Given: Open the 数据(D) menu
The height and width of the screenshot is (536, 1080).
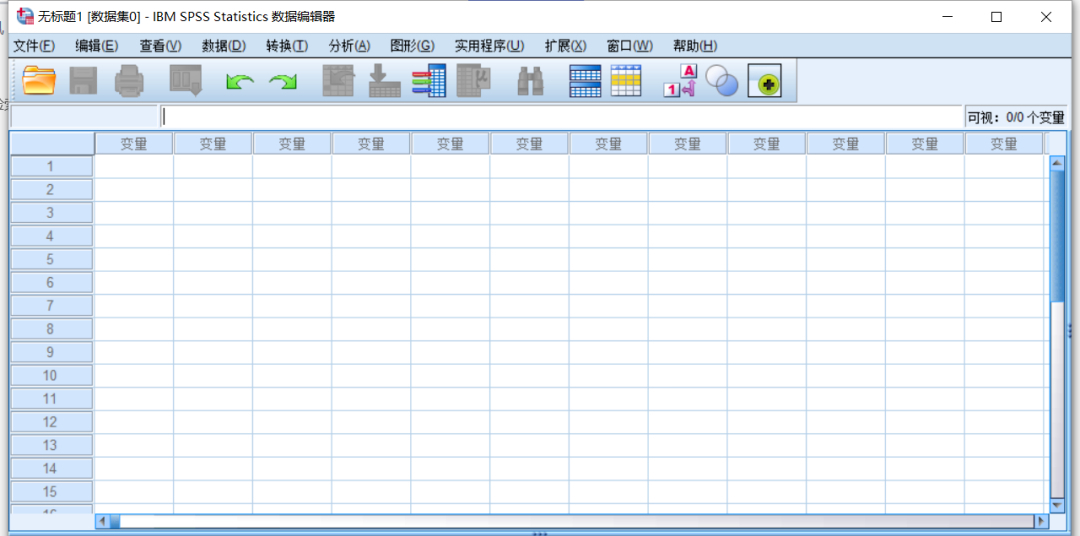Looking at the screenshot, I should pyautogui.click(x=223, y=46).
